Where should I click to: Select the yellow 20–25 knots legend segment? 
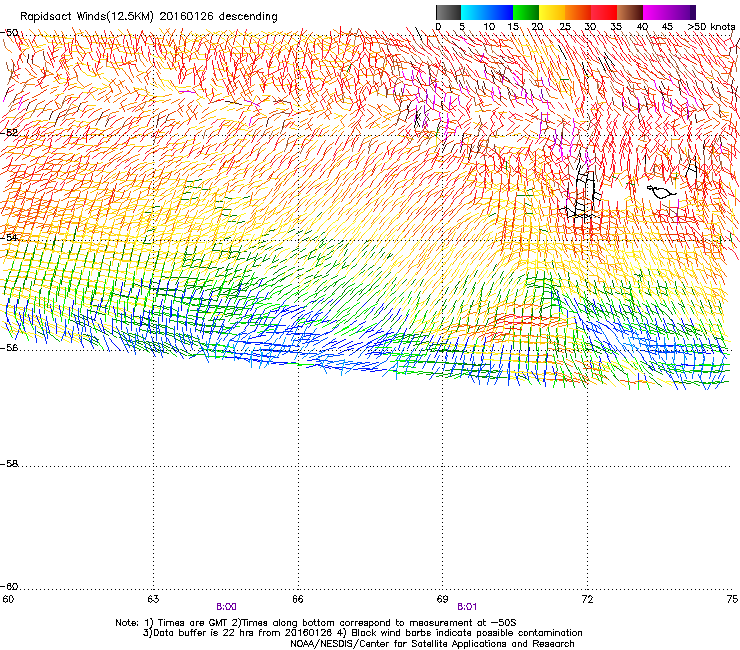[552, 12]
